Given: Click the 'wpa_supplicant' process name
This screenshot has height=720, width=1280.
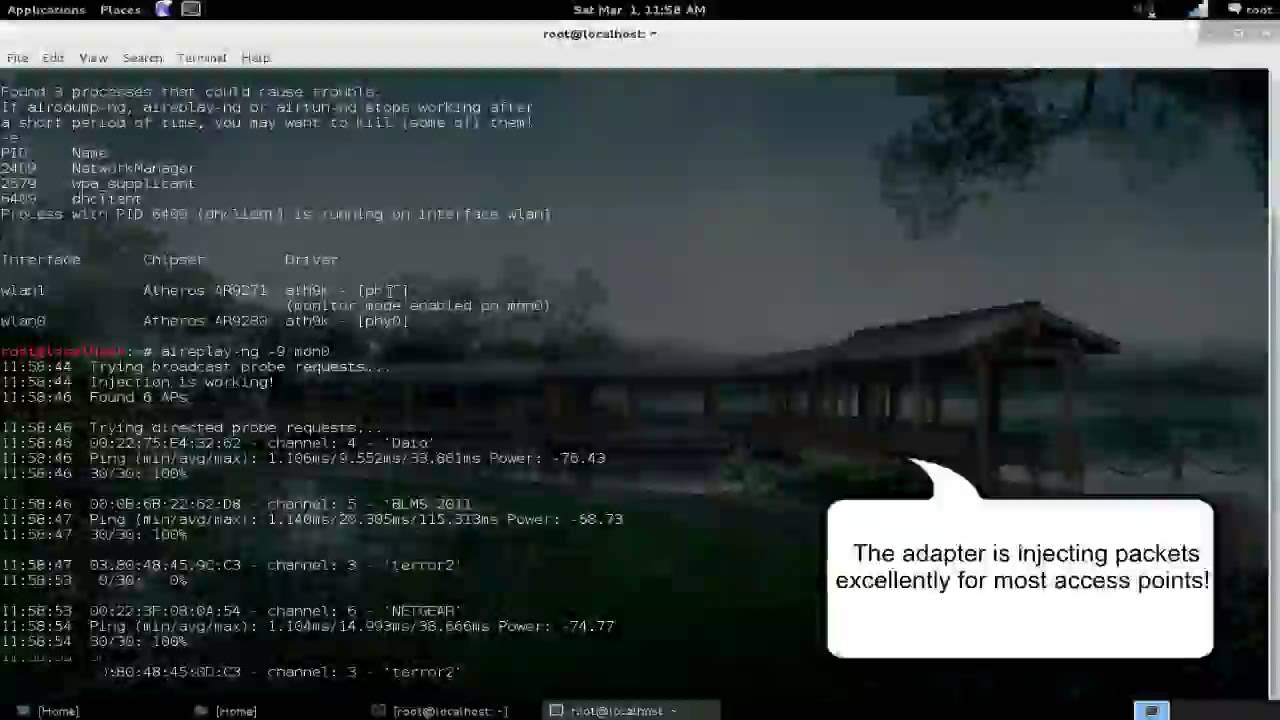Looking at the screenshot, I should [133, 184].
